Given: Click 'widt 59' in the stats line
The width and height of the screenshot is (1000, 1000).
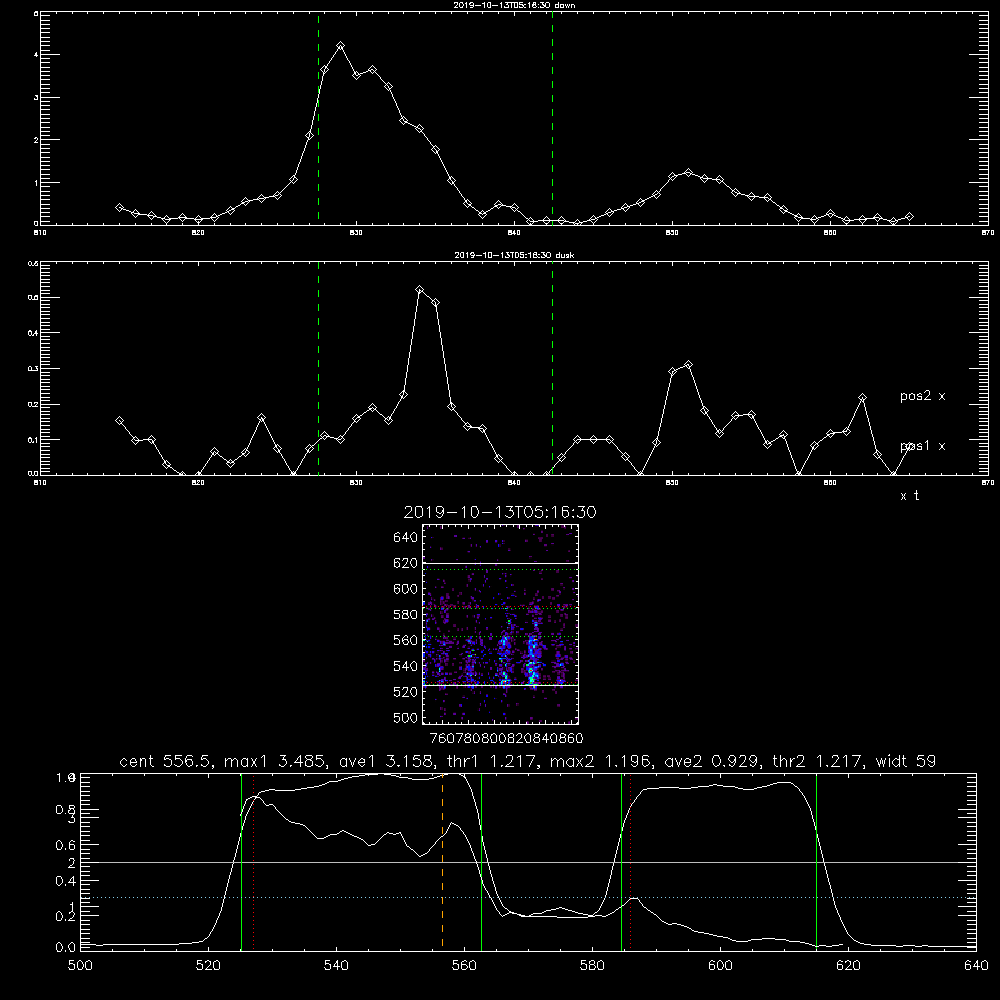Looking at the screenshot, I should pyautogui.click(x=906, y=761).
